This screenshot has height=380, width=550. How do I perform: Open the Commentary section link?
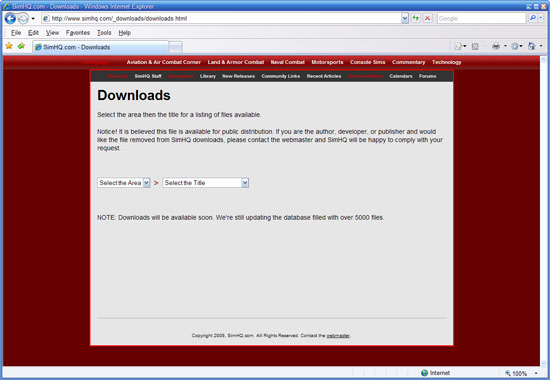point(408,62)
